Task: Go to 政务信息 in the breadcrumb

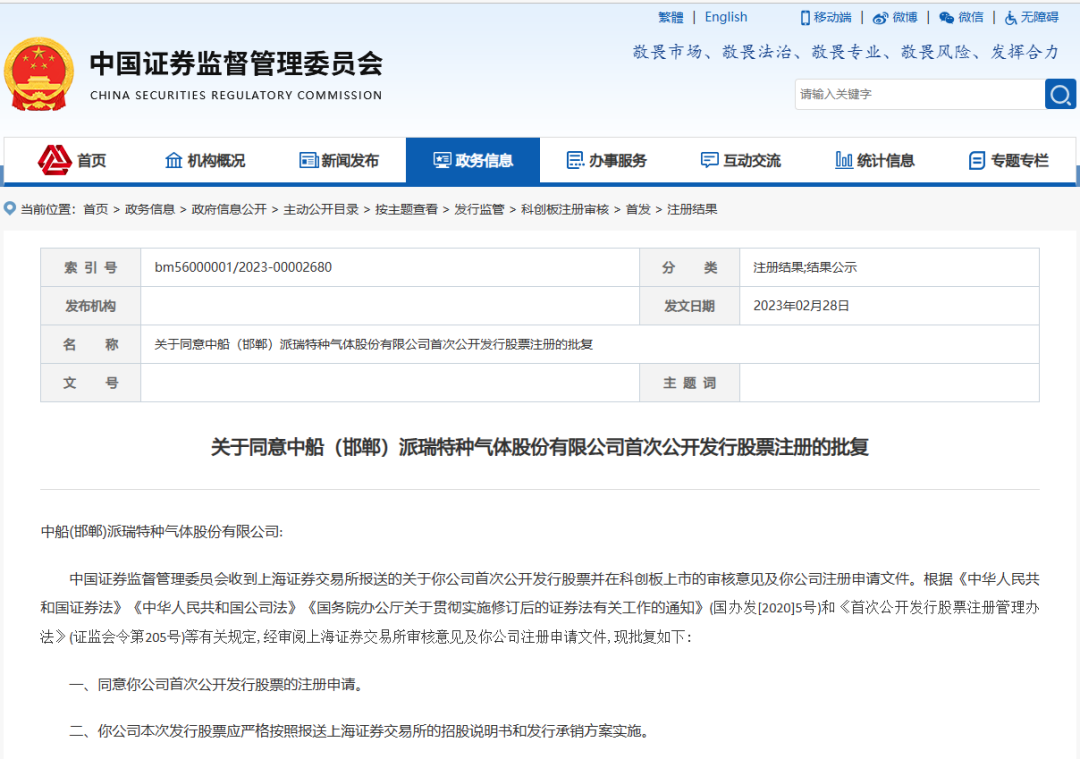Action: [149, 209]
